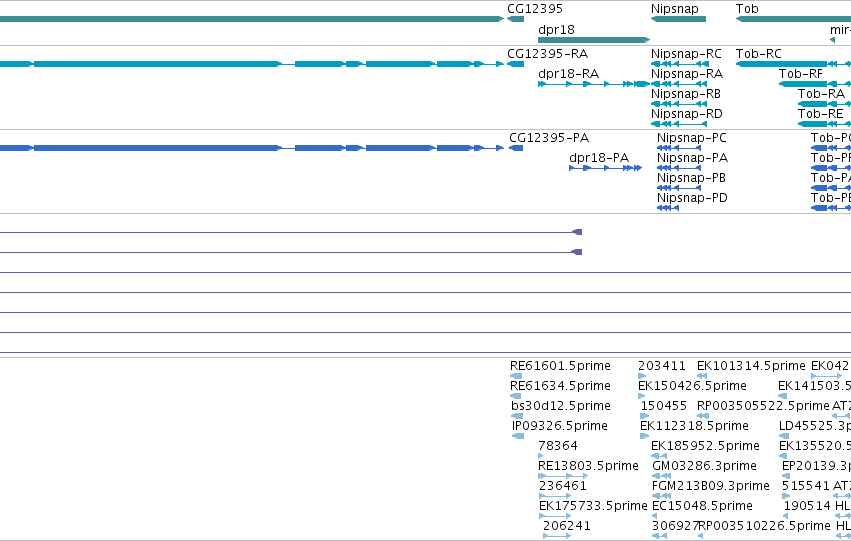
Task: Click the RE61601.5prime EST label
Action: click(x=560, y=366)
